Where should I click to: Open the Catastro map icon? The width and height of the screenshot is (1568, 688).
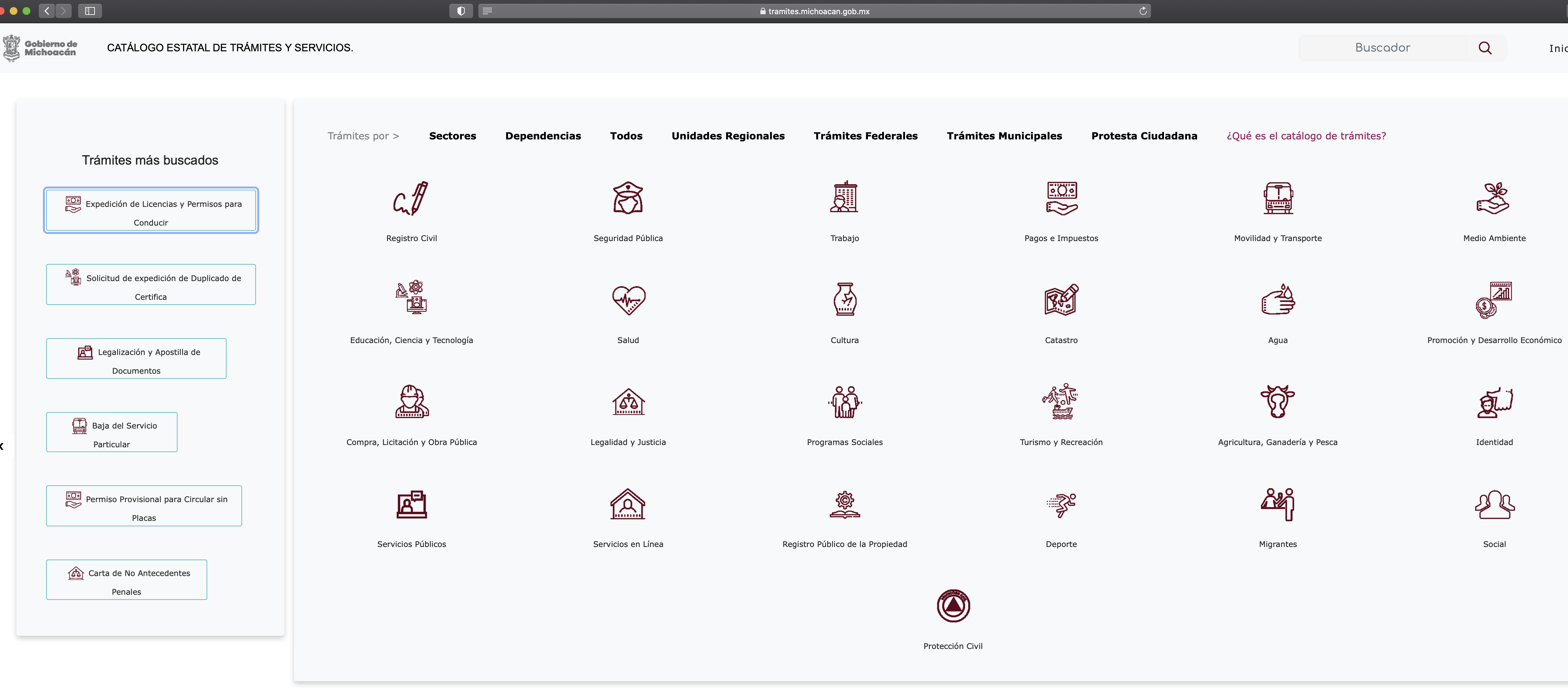[x=1061, y=299]
